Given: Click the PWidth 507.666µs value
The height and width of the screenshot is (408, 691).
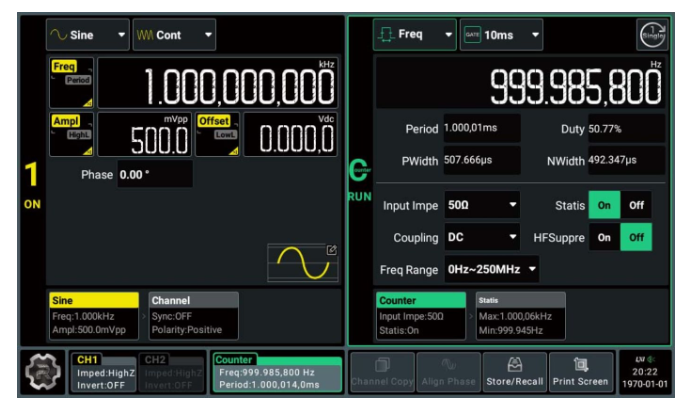Looking at the screenshot, I should (x=482, y=160).
